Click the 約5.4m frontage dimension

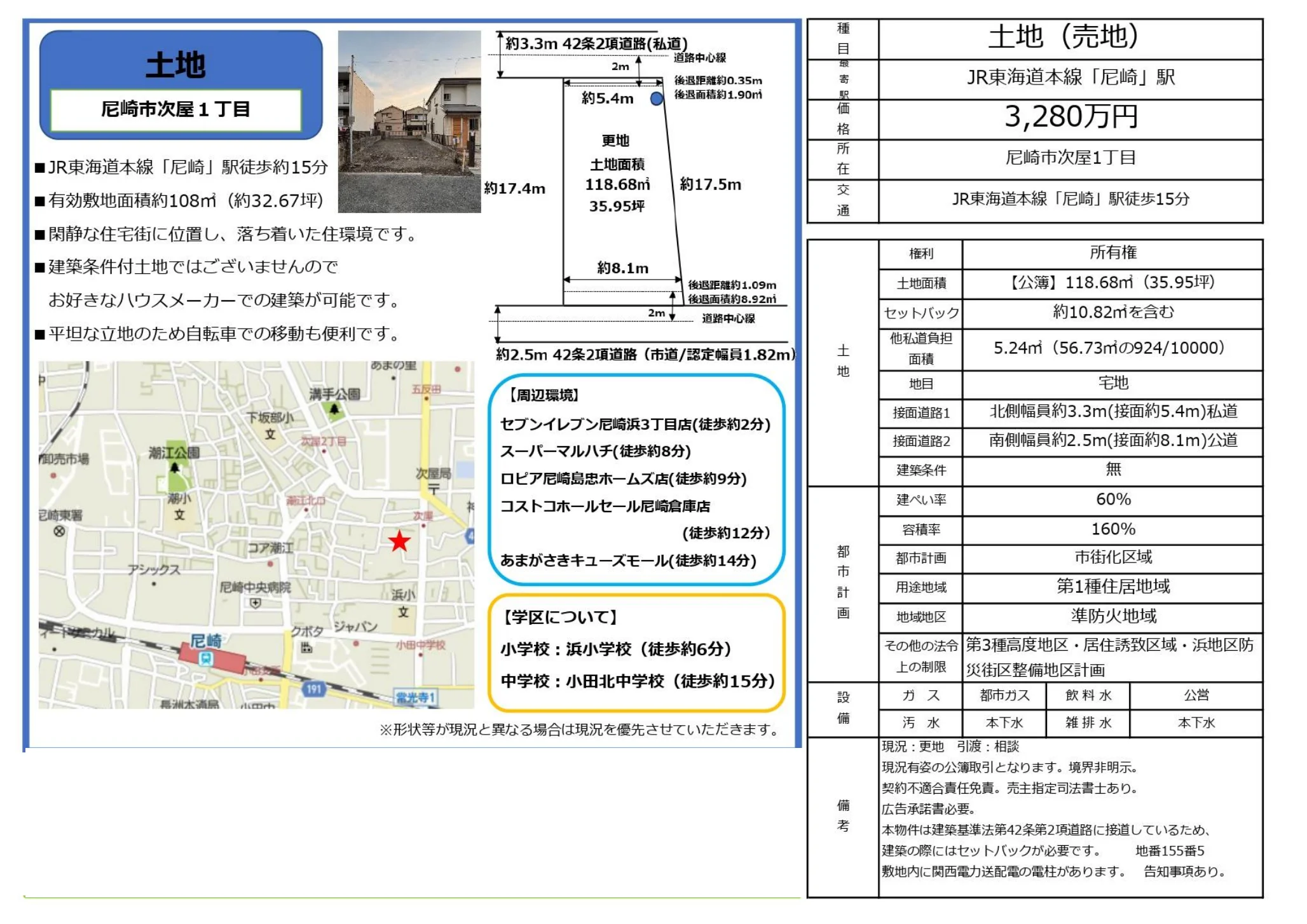pos(608,99)
